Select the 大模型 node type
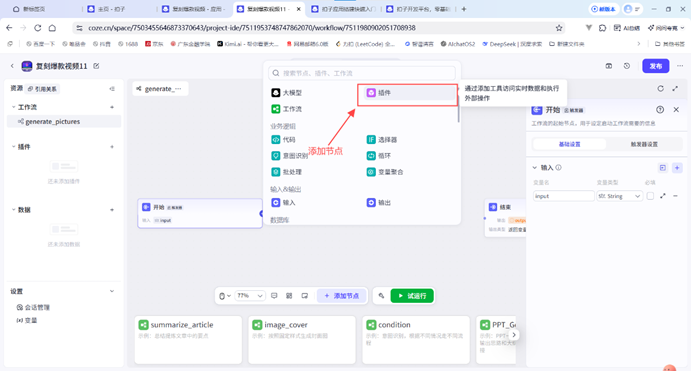The width and height of the screenshot is (691, 371). [287, 93]
